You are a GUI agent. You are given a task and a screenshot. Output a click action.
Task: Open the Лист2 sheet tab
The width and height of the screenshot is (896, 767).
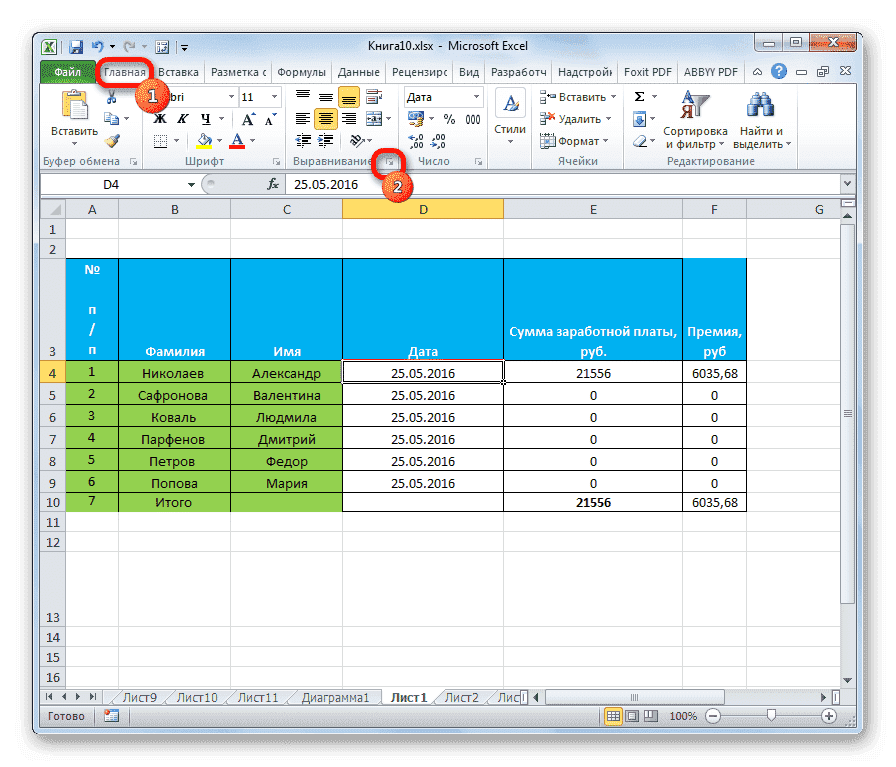click(461, 697)
